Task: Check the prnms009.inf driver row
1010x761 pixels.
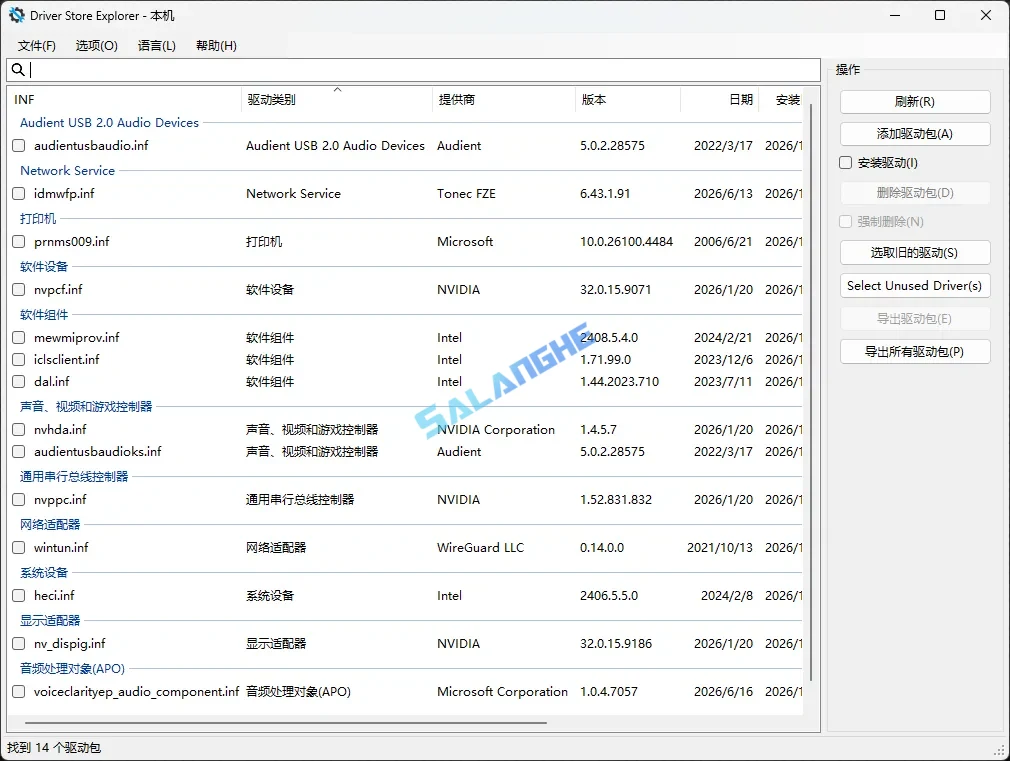Action: (x=19, y=242)
